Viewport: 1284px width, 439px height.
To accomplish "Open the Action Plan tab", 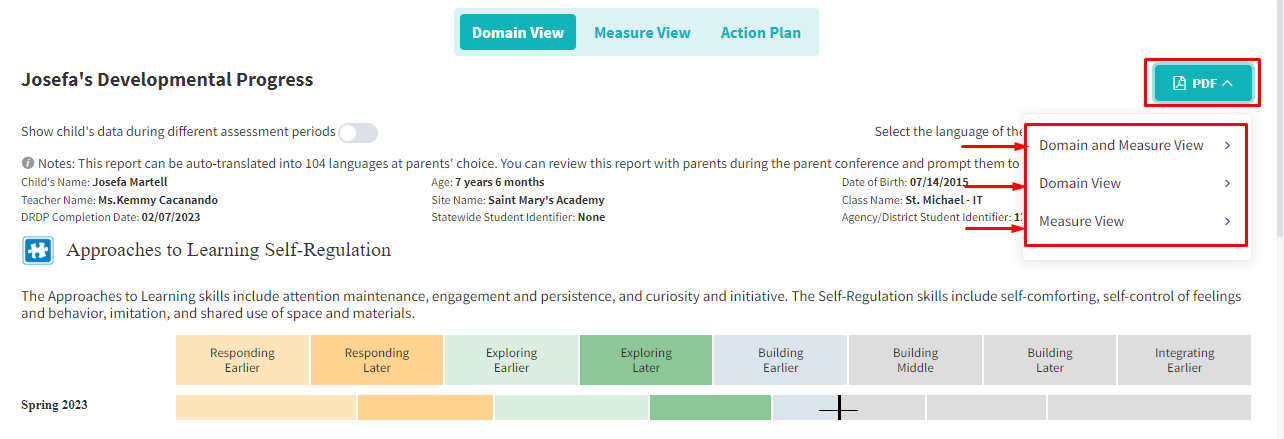I will (760, 33).
